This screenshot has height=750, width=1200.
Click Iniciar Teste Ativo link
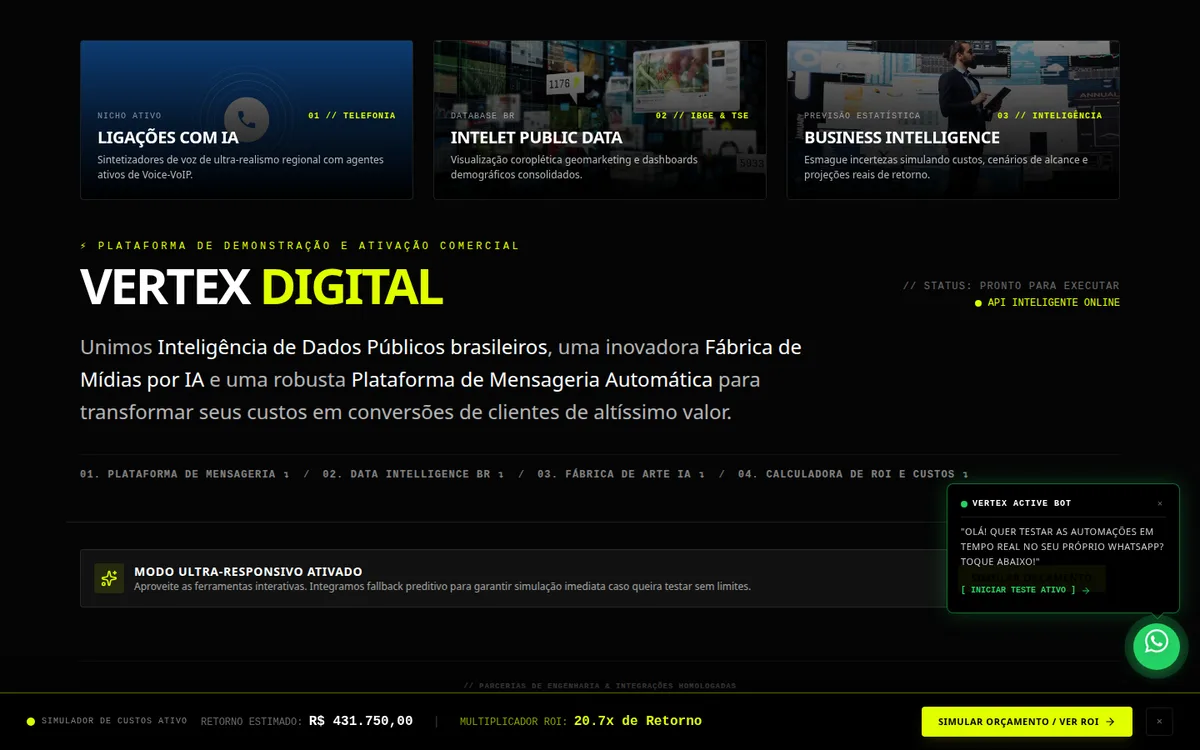(1025, 590)
